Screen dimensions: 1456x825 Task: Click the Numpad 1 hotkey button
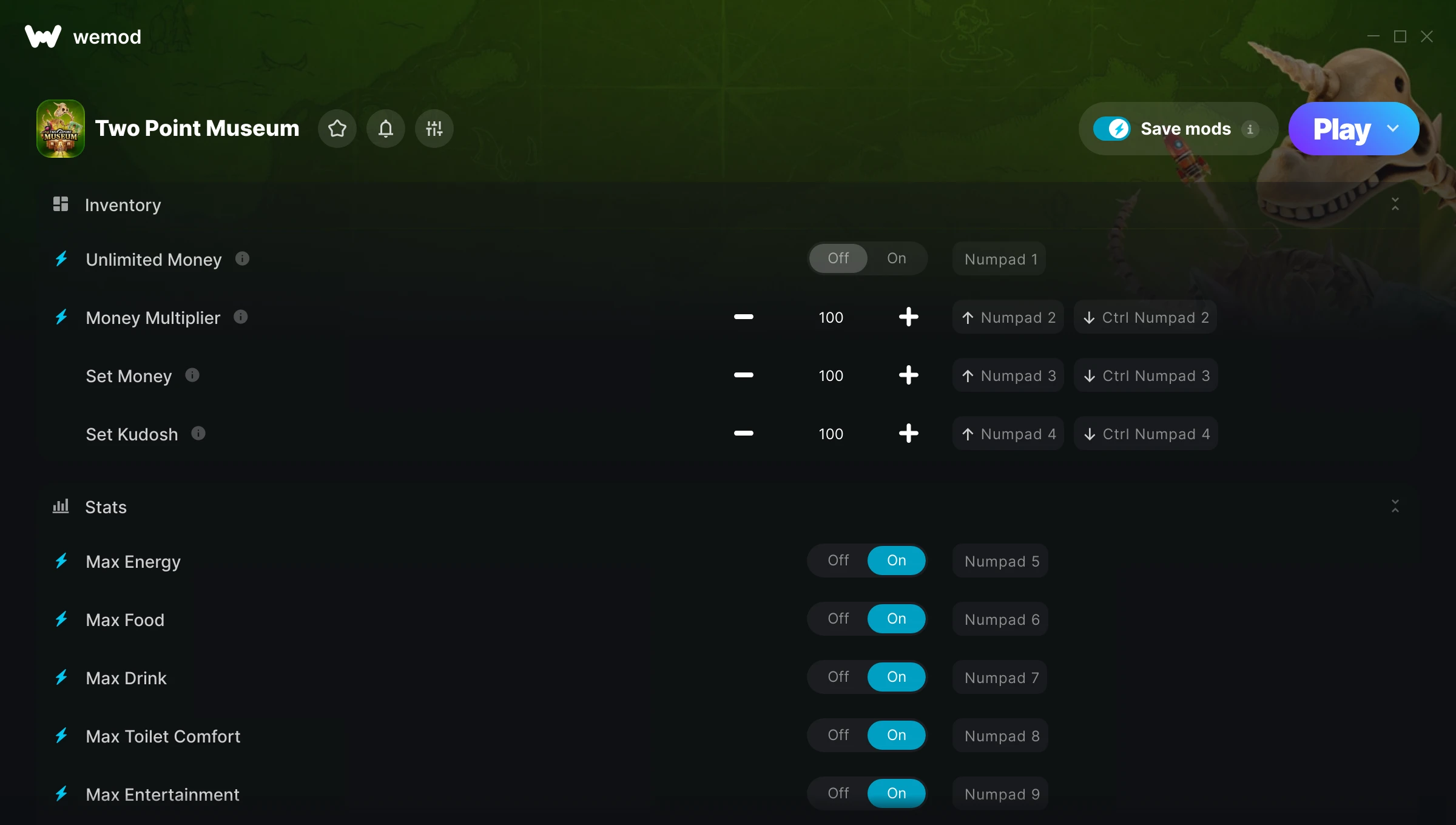pos(1000,259)
